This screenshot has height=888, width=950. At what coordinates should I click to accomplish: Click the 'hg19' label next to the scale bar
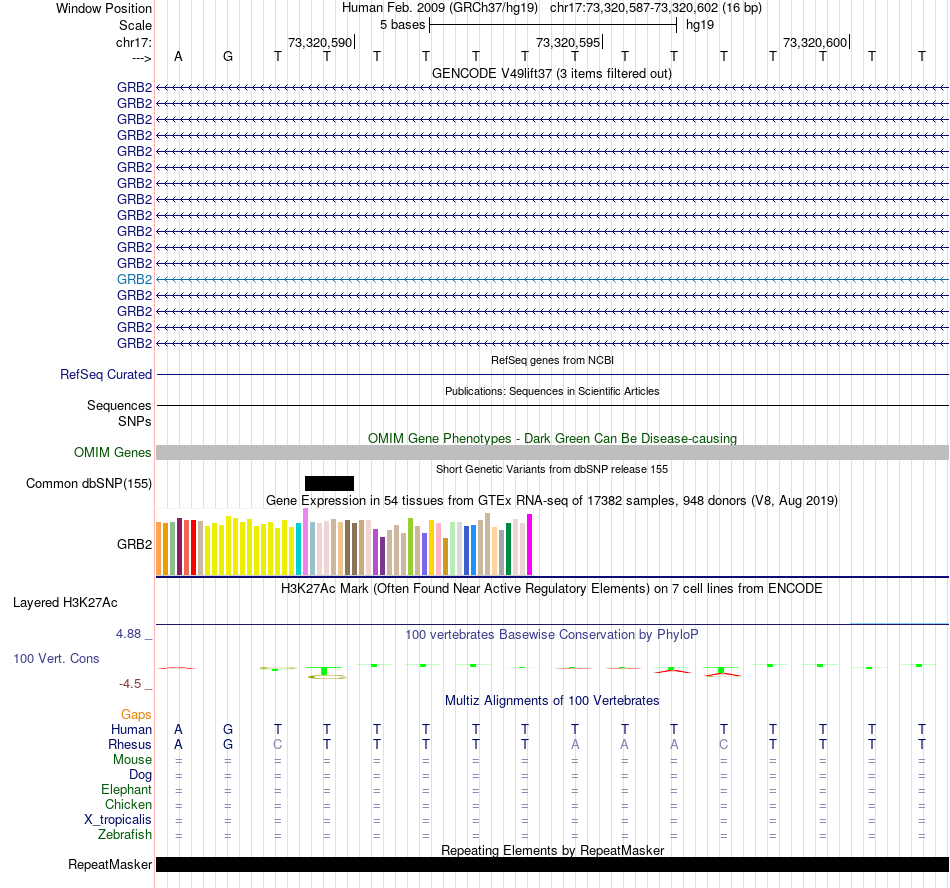[x=700, y=25]
